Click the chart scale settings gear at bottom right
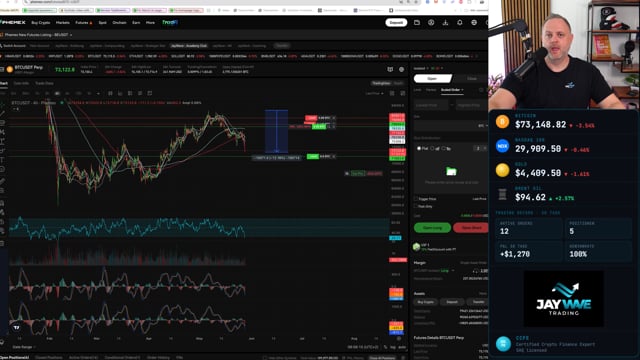 [399, 338]
